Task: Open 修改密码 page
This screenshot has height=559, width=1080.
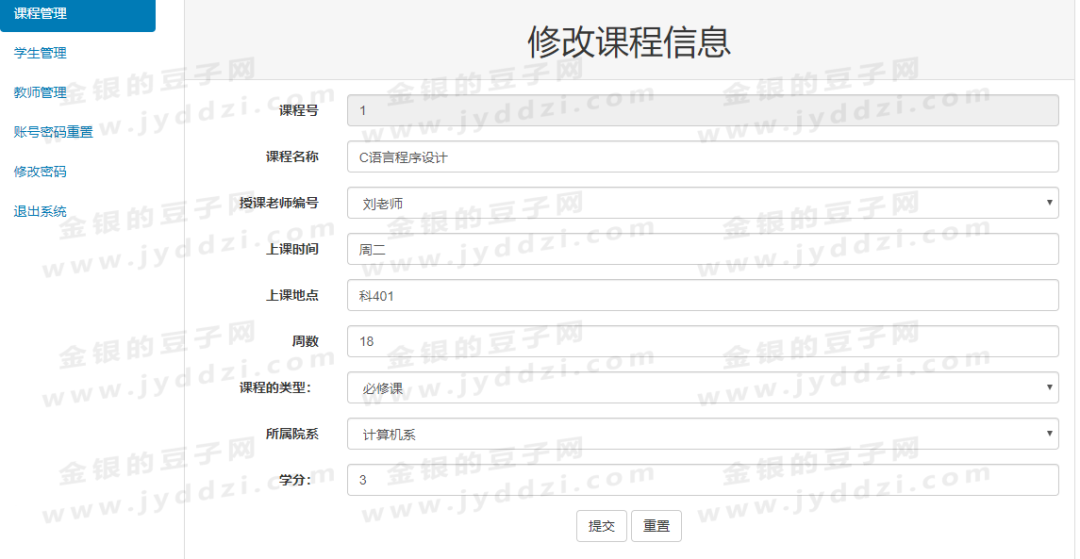Action: point(40,171)
